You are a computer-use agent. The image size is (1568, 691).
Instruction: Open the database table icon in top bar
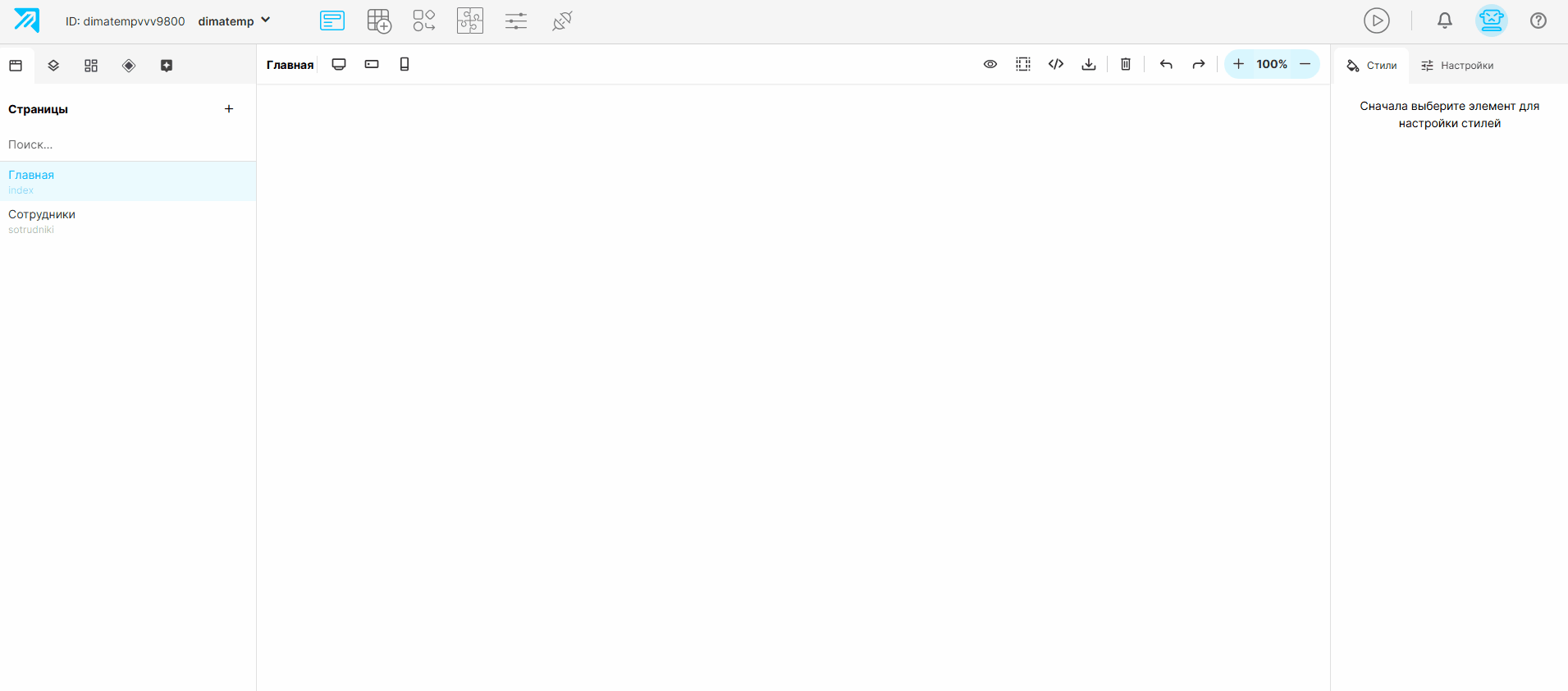coord(379,21)
